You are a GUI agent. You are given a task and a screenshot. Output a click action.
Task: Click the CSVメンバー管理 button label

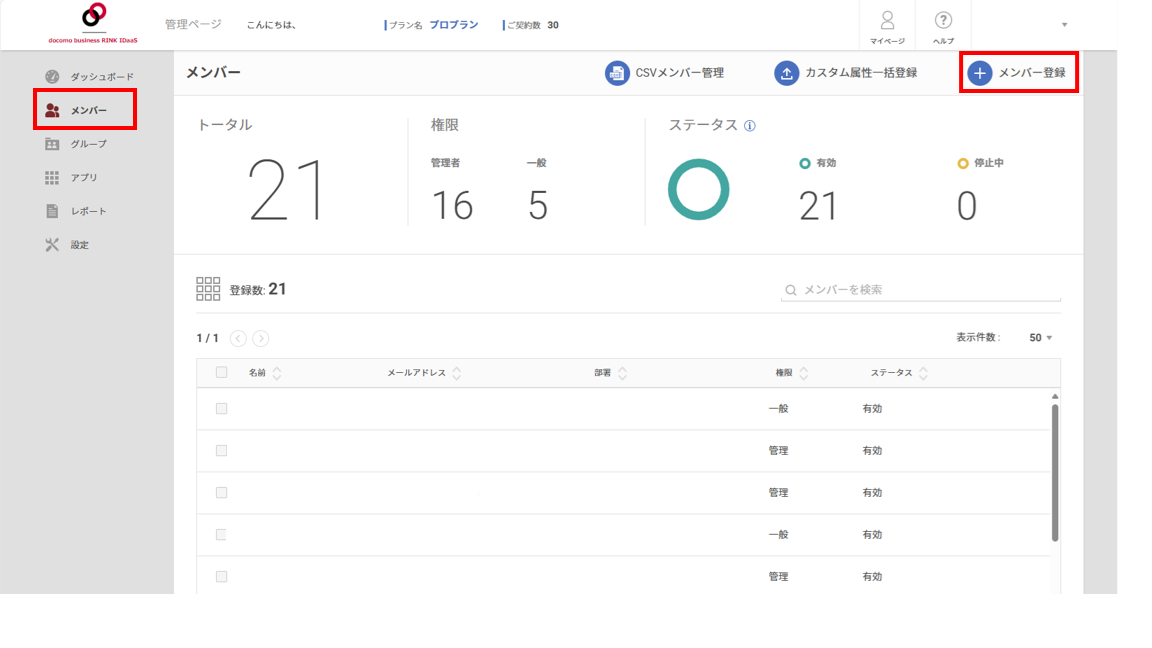pyautogui.click(x=680, y=73)
